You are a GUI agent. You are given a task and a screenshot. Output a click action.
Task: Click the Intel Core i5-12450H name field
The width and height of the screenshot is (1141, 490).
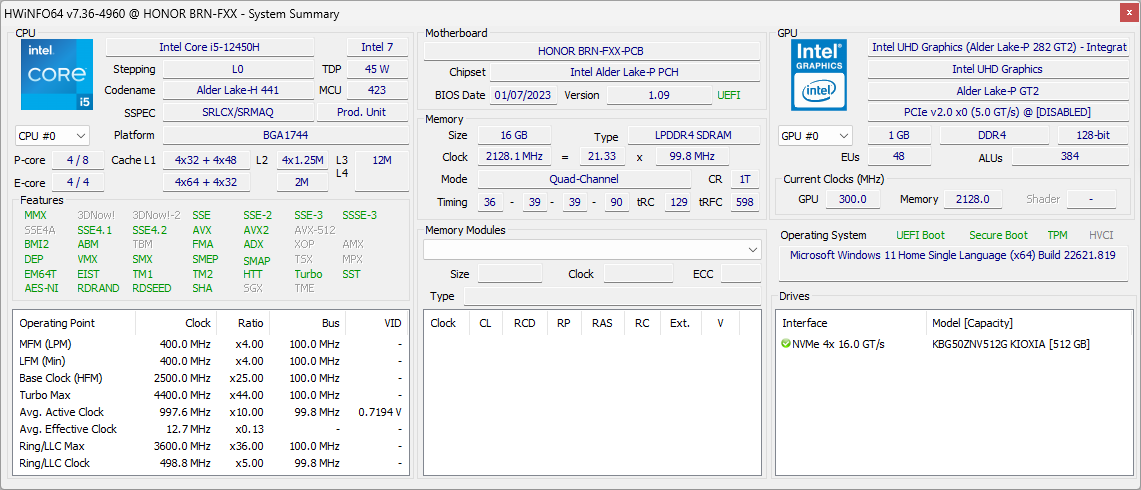pos(209,47)
